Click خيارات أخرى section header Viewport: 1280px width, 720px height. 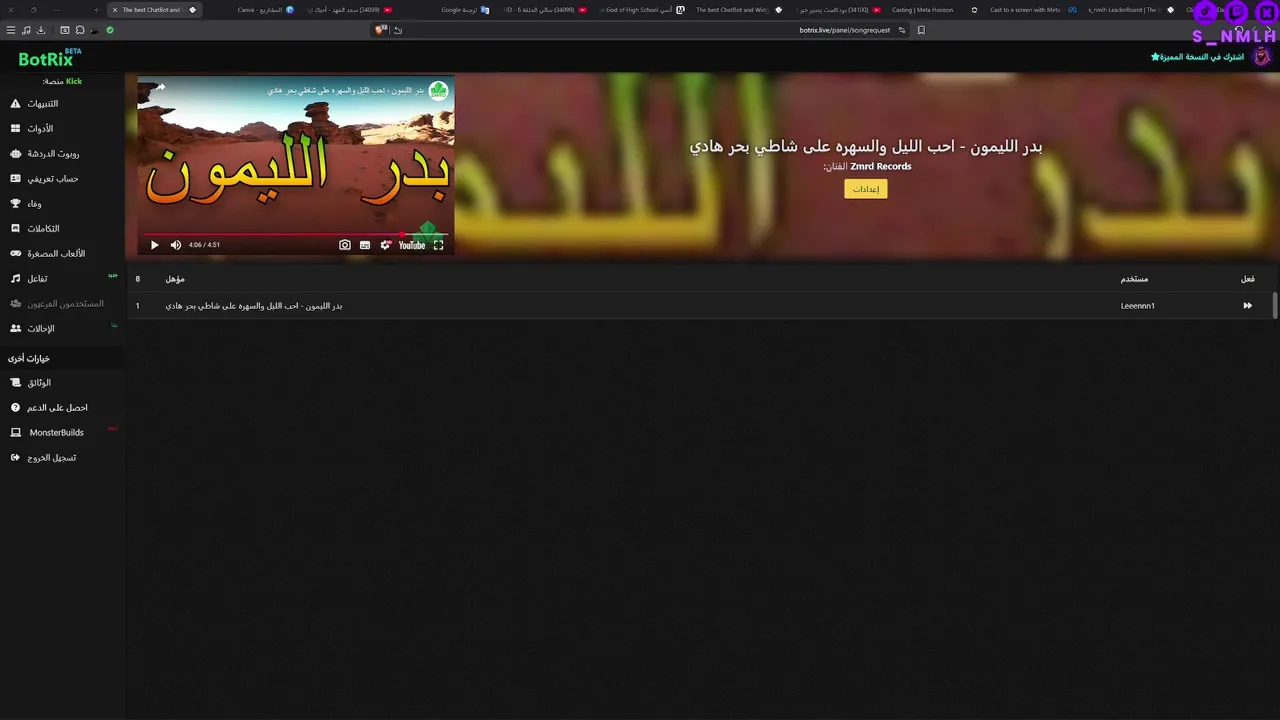(29, 358)
